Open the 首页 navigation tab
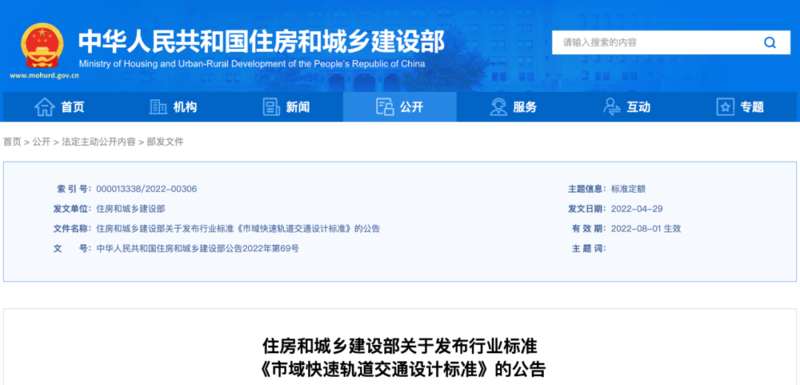Screen dimensions: 800x385 pyautogui.click(x=59, y=107)
